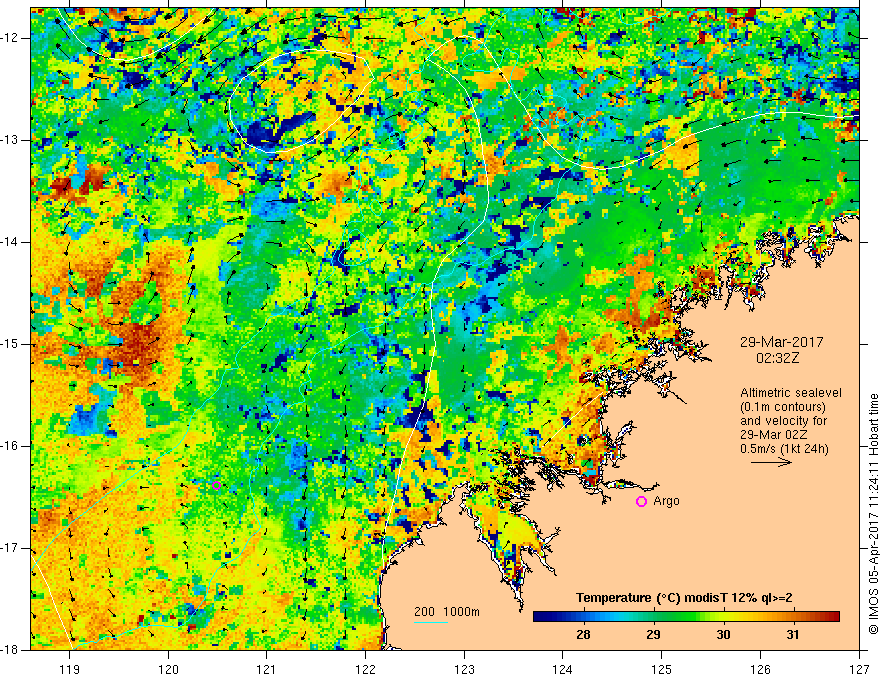Click the latitude axis label -17
Viewport: 880px width, 680px height.
click(x=10, y=548)
